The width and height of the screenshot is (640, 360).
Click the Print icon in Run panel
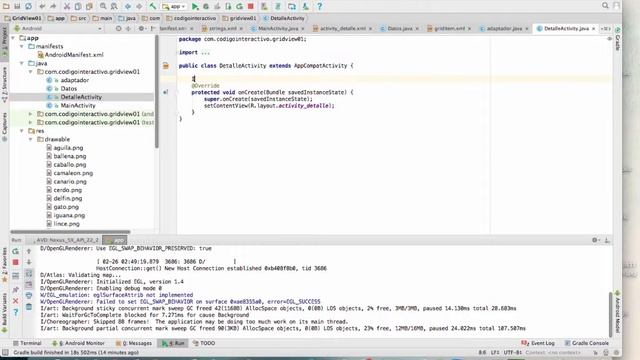[29, 295]
